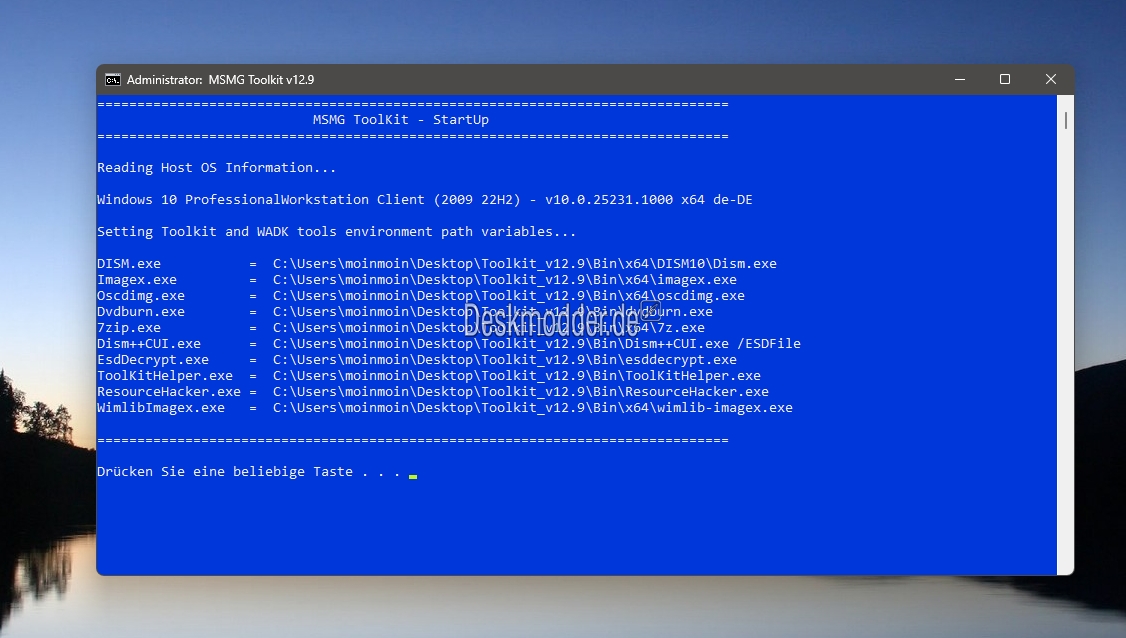The image size is (1126, 638).
Task: Click the 'Dvdburn.exe' label
Action: tap(141, 312)
